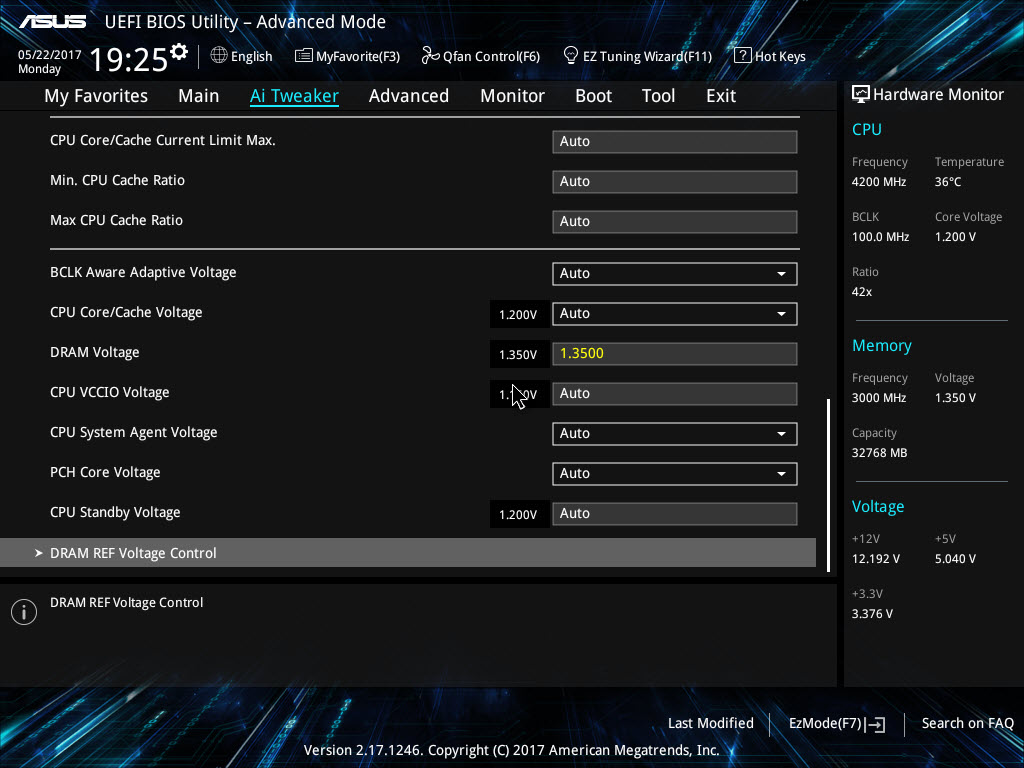This screenshot has height=768, width=1024.
Task: Click the 5.040 V reading
Action: (955, 559)
